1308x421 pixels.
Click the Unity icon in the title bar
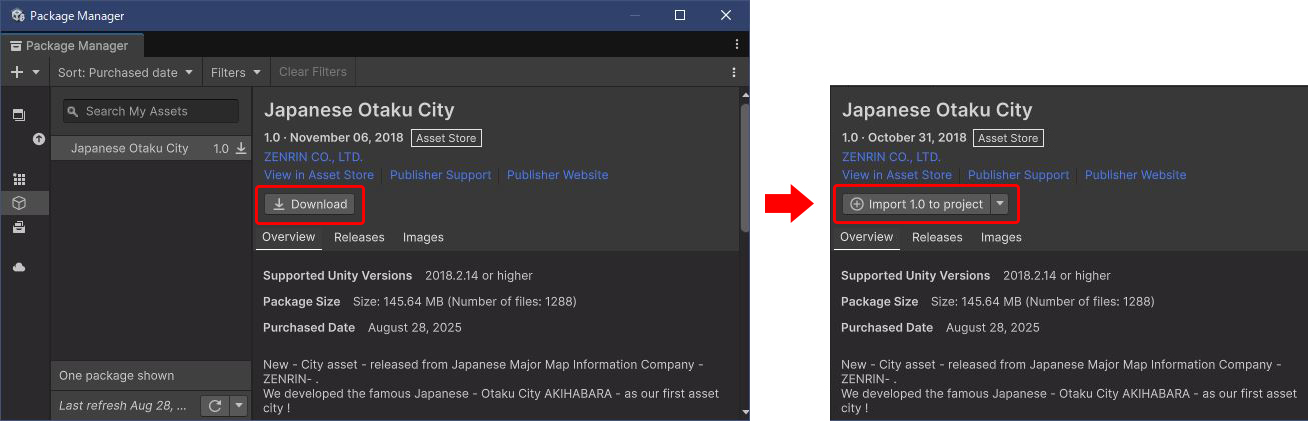coord(17,16)
